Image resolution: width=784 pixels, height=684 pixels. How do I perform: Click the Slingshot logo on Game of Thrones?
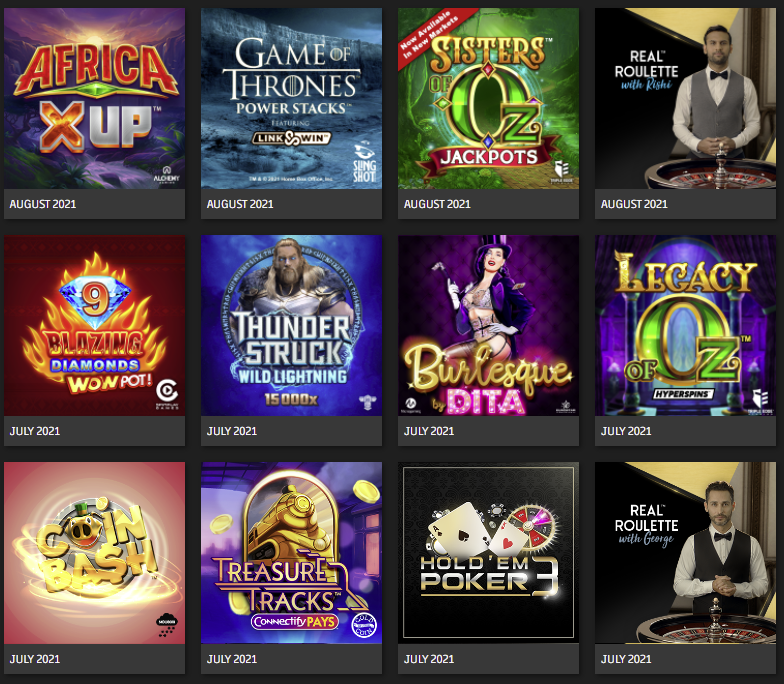click(x=364, y=164)
